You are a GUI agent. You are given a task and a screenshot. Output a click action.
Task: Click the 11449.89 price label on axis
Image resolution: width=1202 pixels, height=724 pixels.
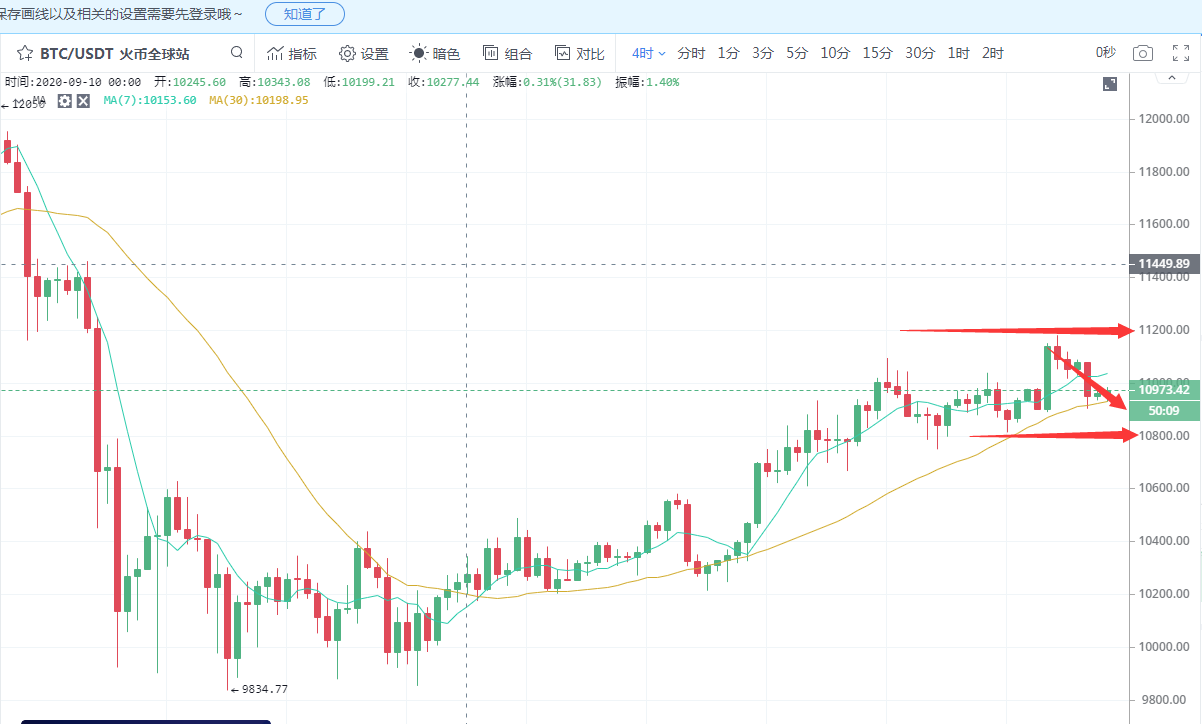click(x=1163, y=264)
